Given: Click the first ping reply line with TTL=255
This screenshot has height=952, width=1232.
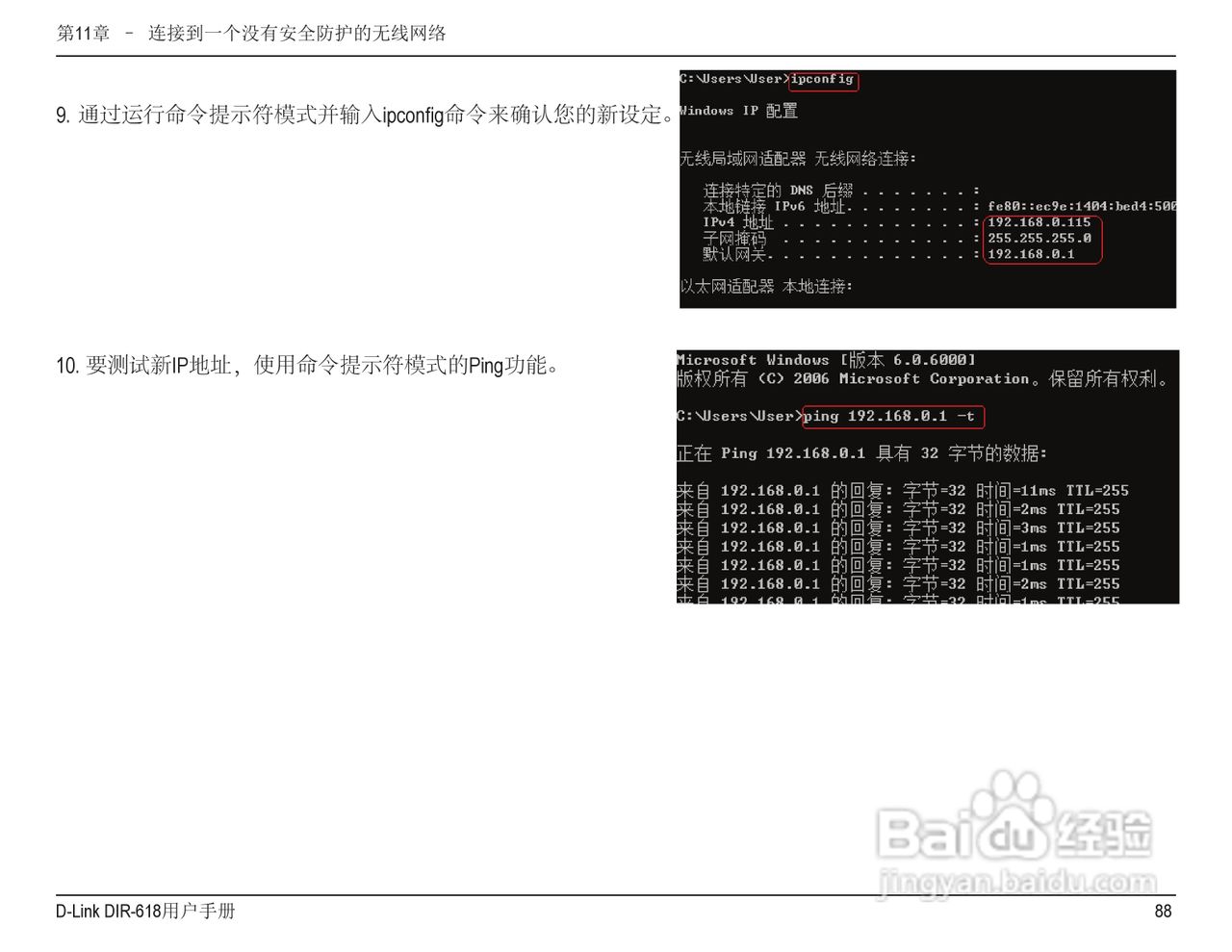Looking at the screenshot, I should click(x=900, y=490).
